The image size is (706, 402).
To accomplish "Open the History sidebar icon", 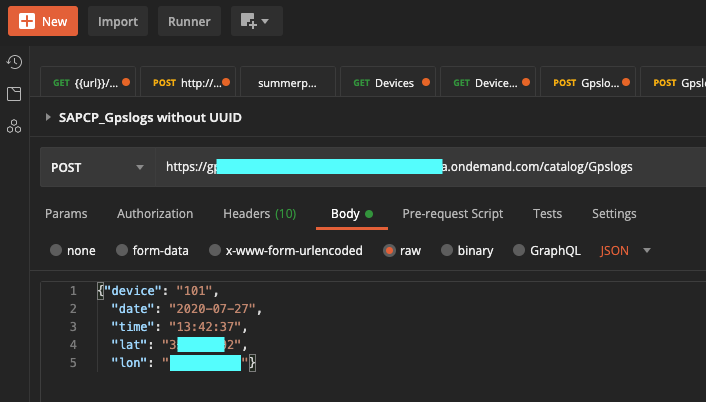I will click(x=14, y=62).
